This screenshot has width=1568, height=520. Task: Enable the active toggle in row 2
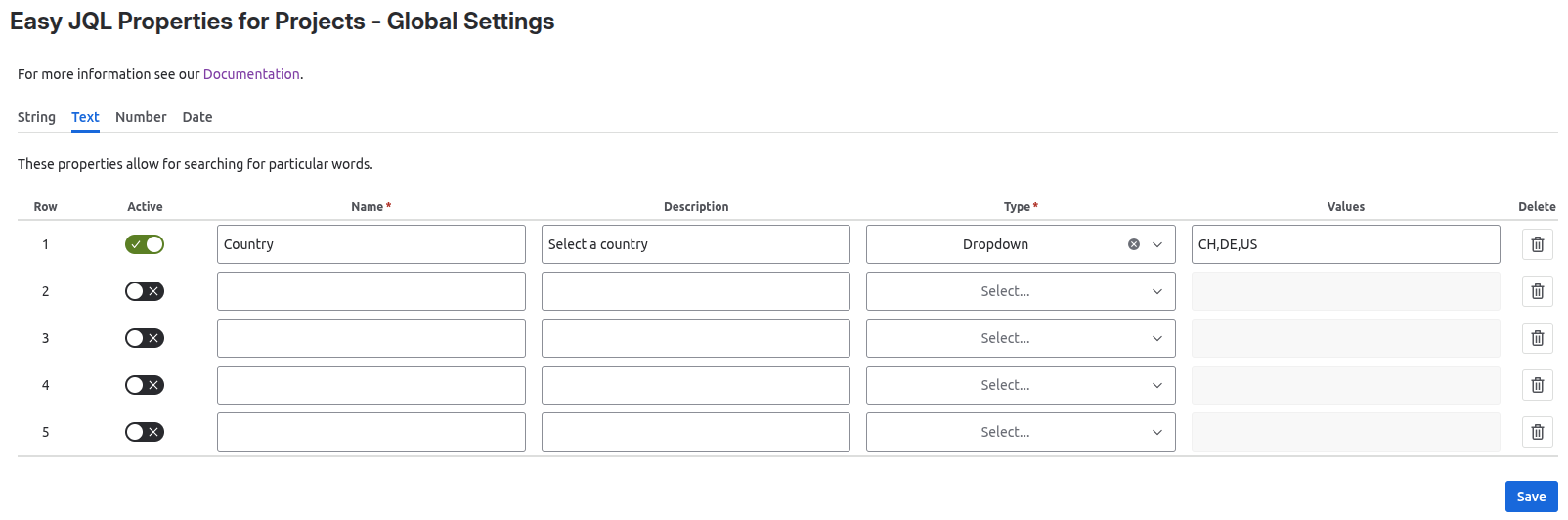click(x=145, y=291)
